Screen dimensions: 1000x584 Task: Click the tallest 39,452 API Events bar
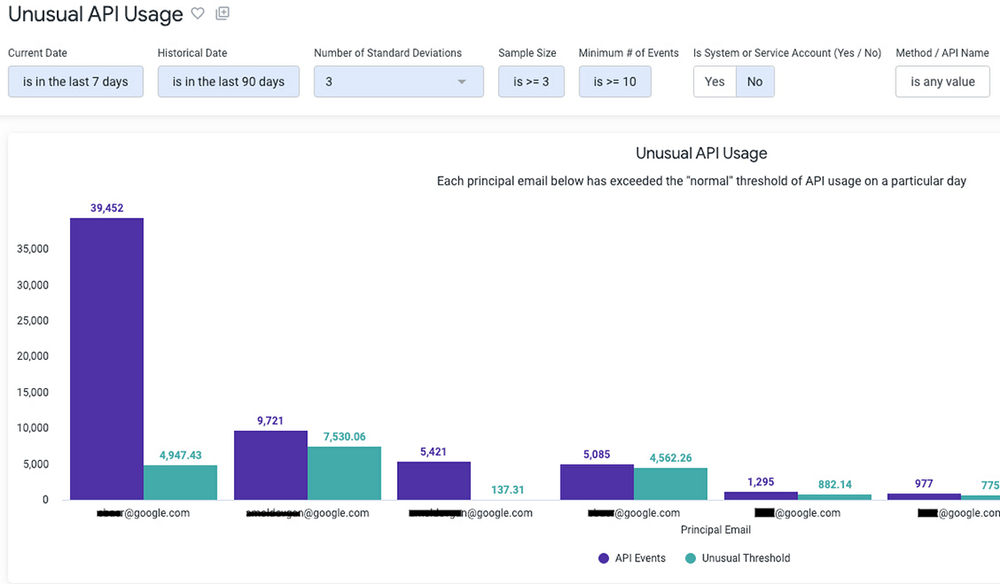click(x=107, y=359)
